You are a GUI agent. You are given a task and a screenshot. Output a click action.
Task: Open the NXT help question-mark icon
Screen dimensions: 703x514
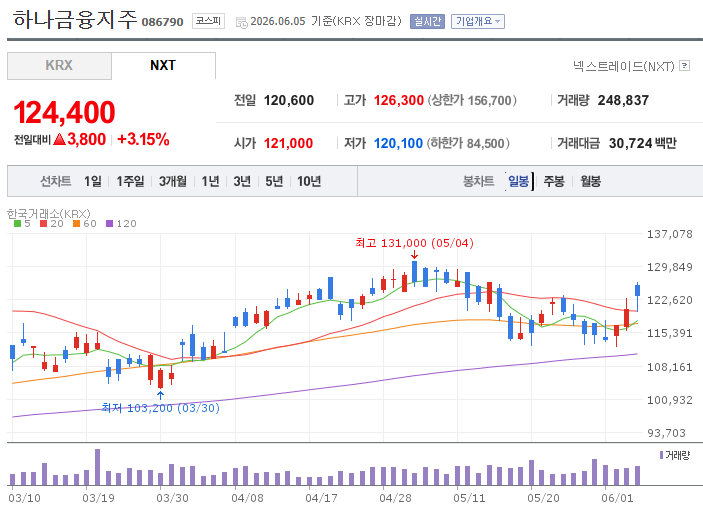(684, 66)
